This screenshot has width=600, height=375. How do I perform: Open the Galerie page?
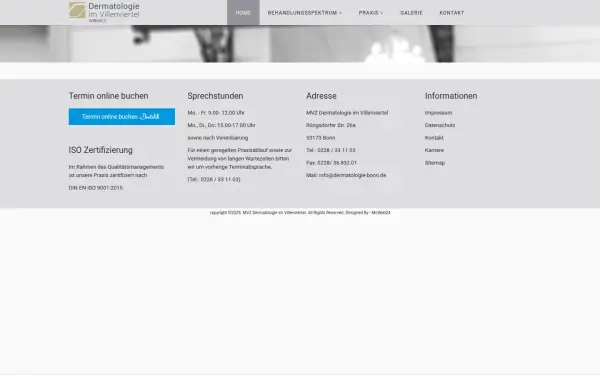(x=411, y=13)
